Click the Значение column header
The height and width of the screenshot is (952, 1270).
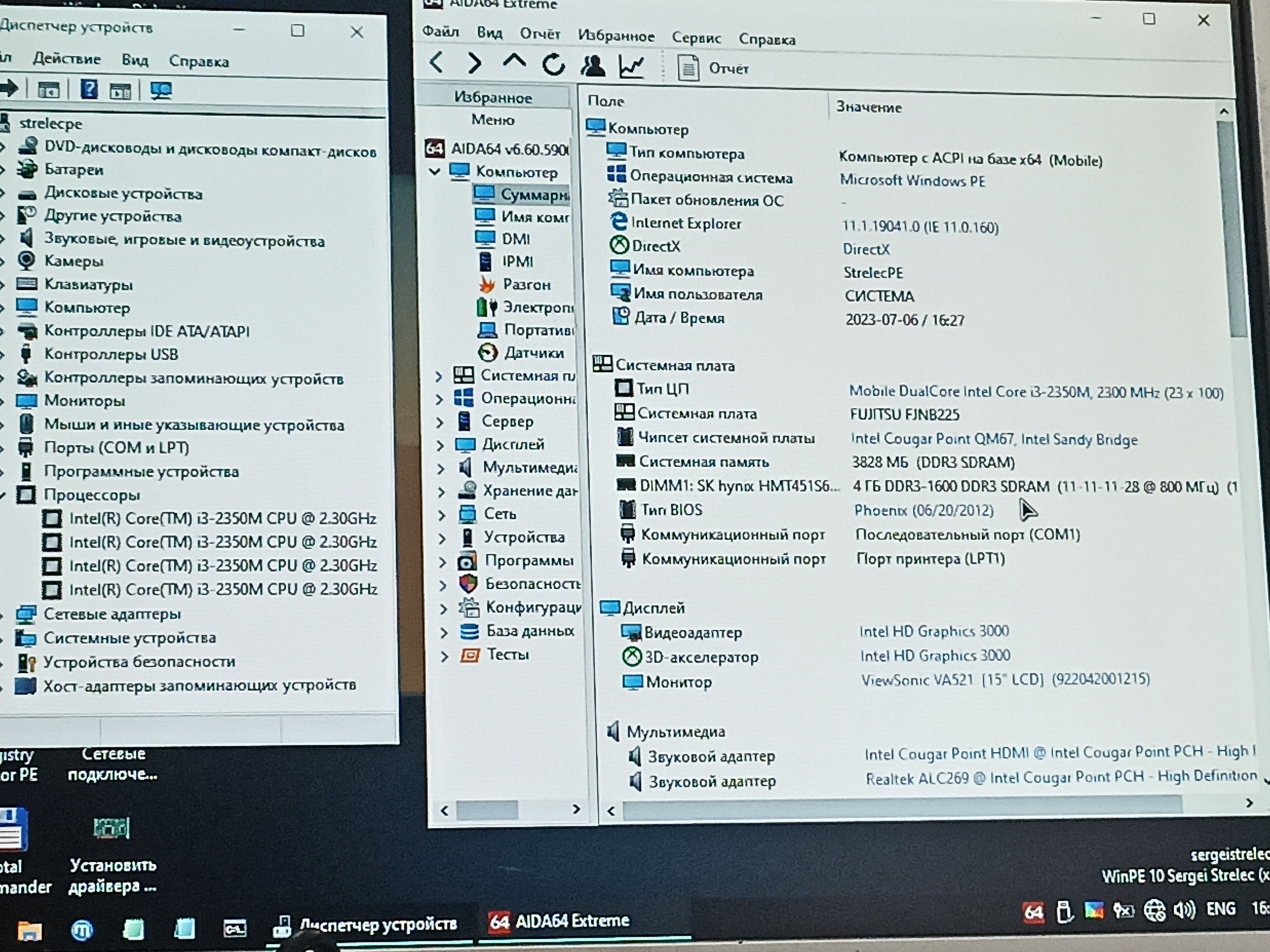[869, 107]
